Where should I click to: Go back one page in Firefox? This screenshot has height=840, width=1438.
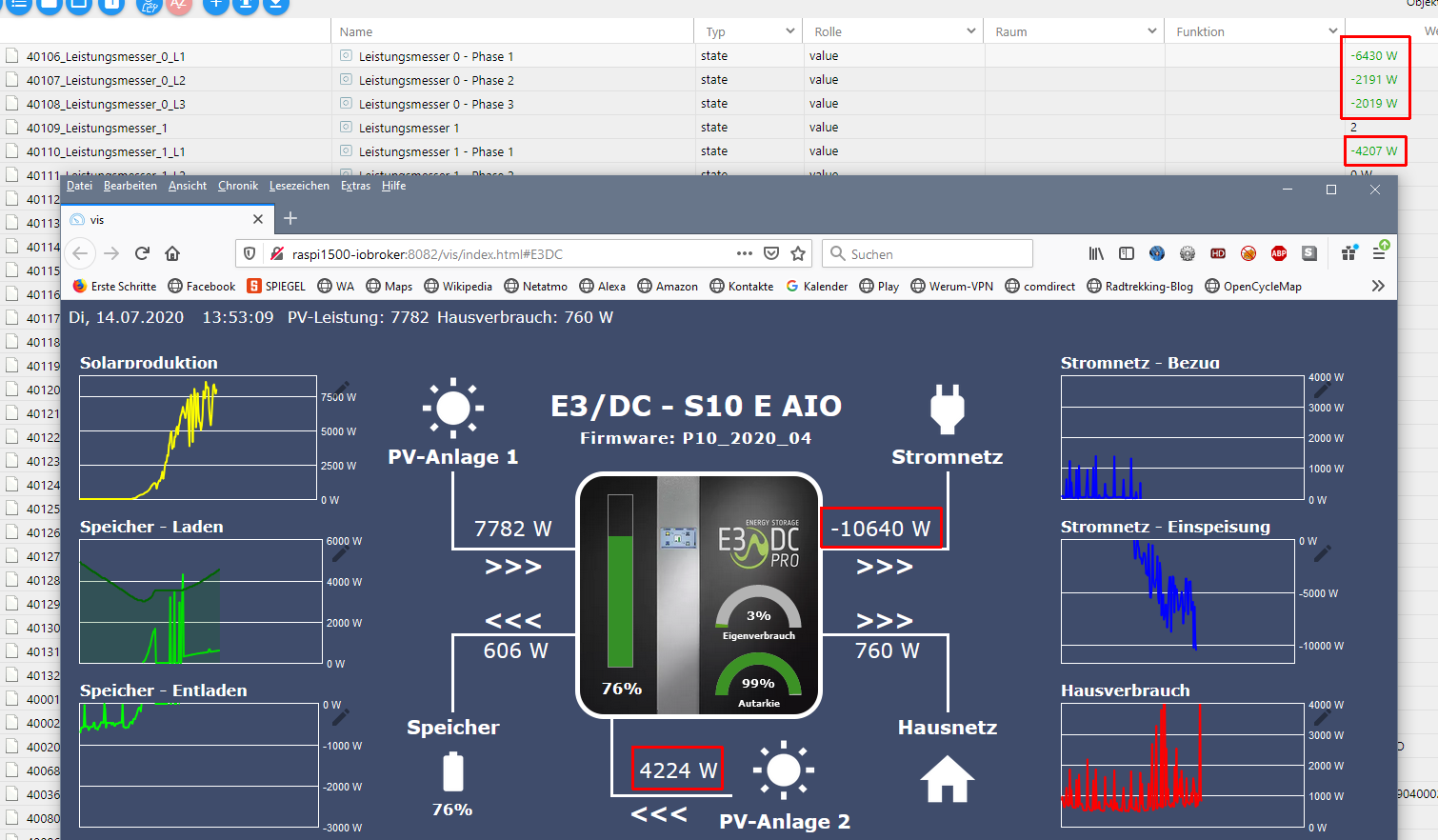coord(81,253)
